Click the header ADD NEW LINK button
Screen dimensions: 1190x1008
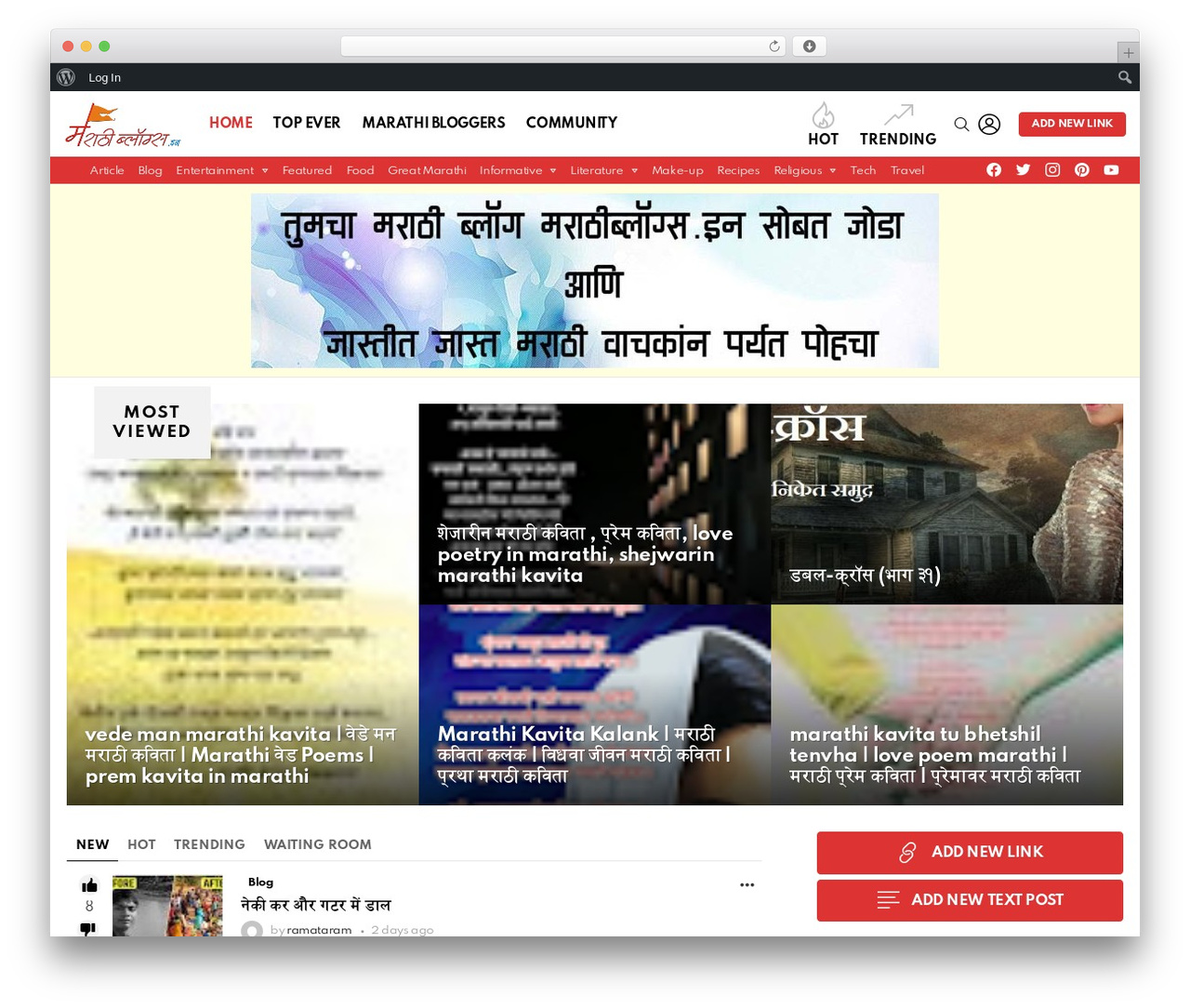1072,124
